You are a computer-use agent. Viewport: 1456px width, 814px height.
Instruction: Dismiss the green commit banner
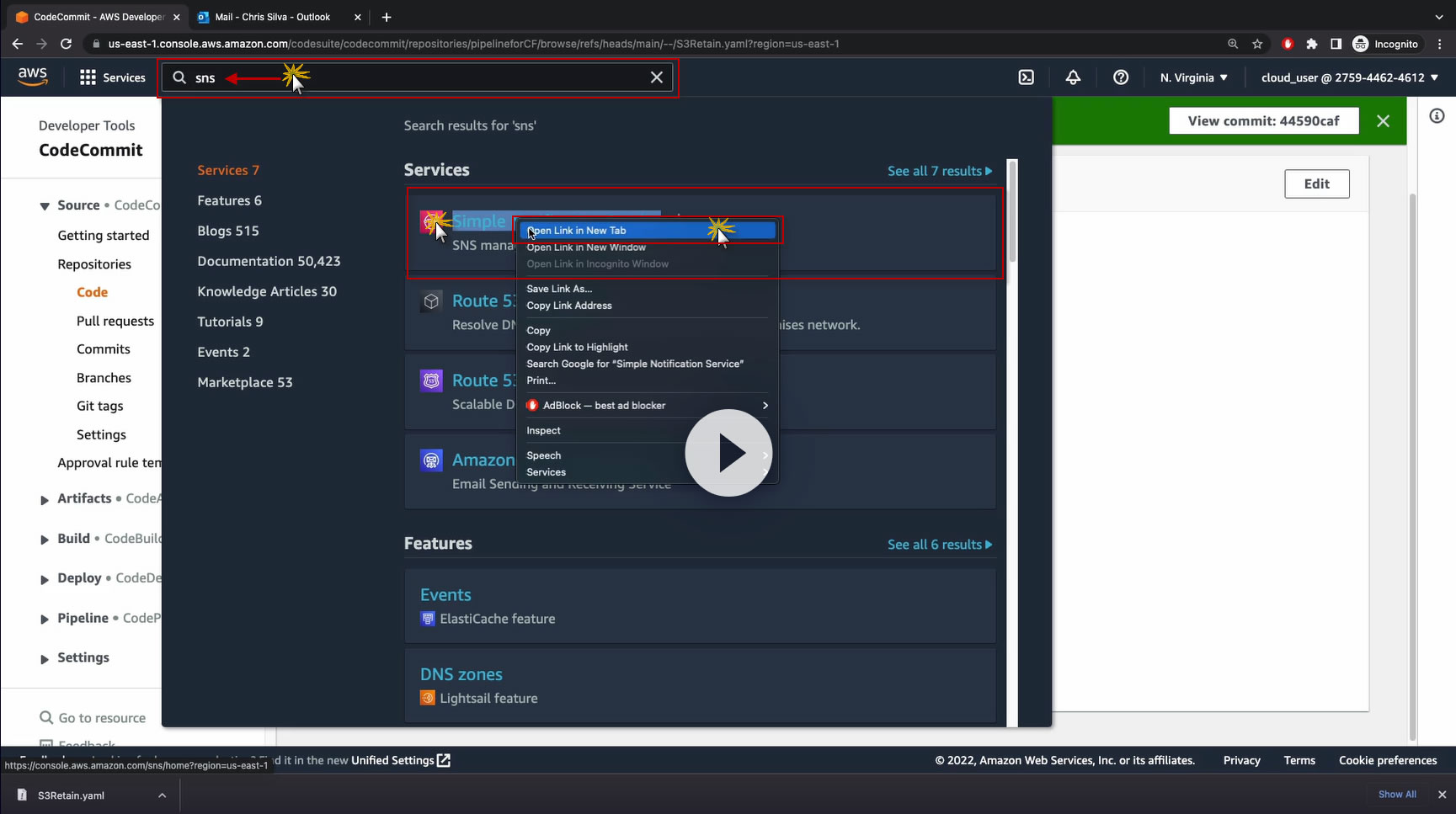pos(1383,121)
